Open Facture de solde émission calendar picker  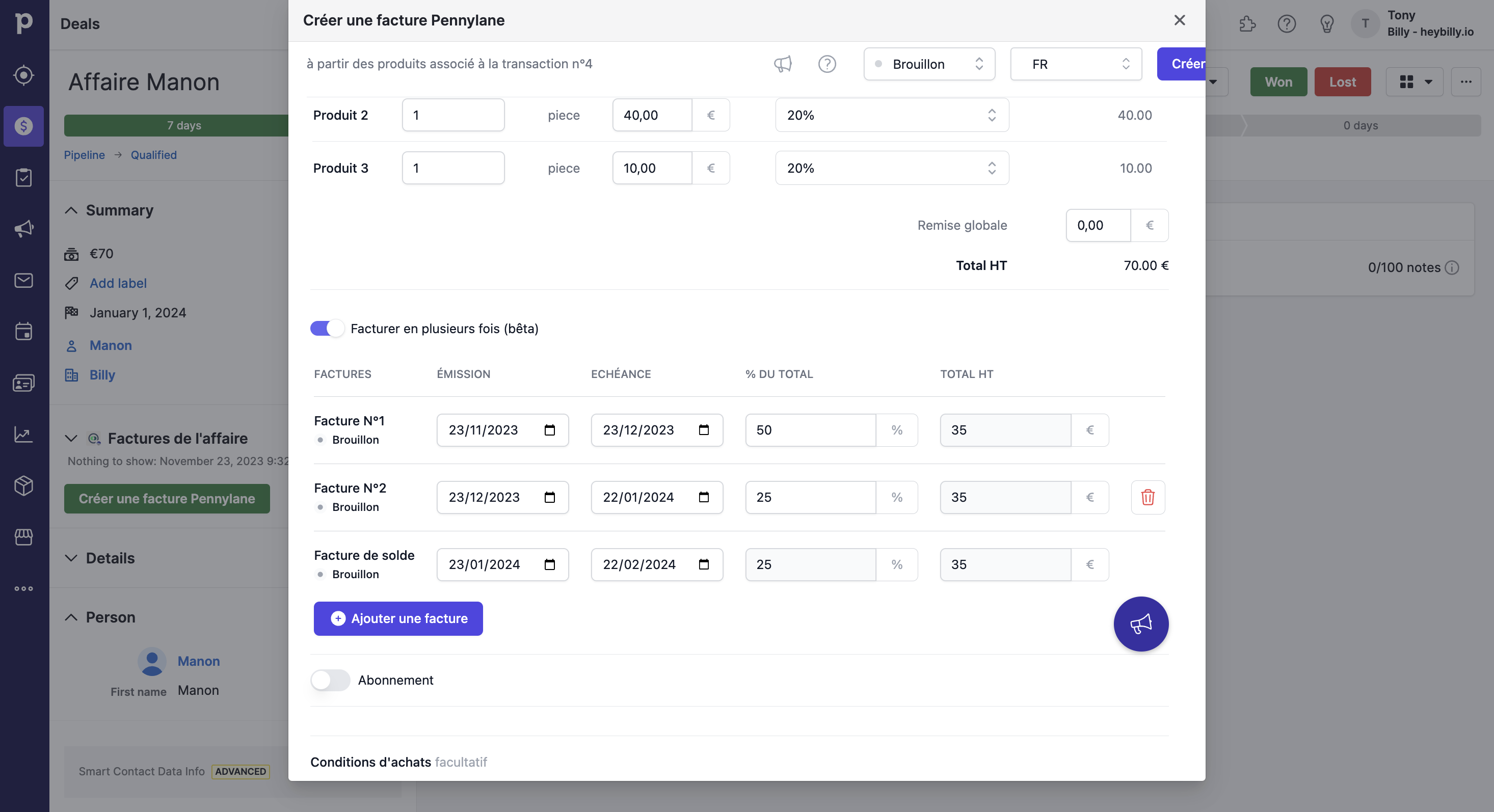550,564
